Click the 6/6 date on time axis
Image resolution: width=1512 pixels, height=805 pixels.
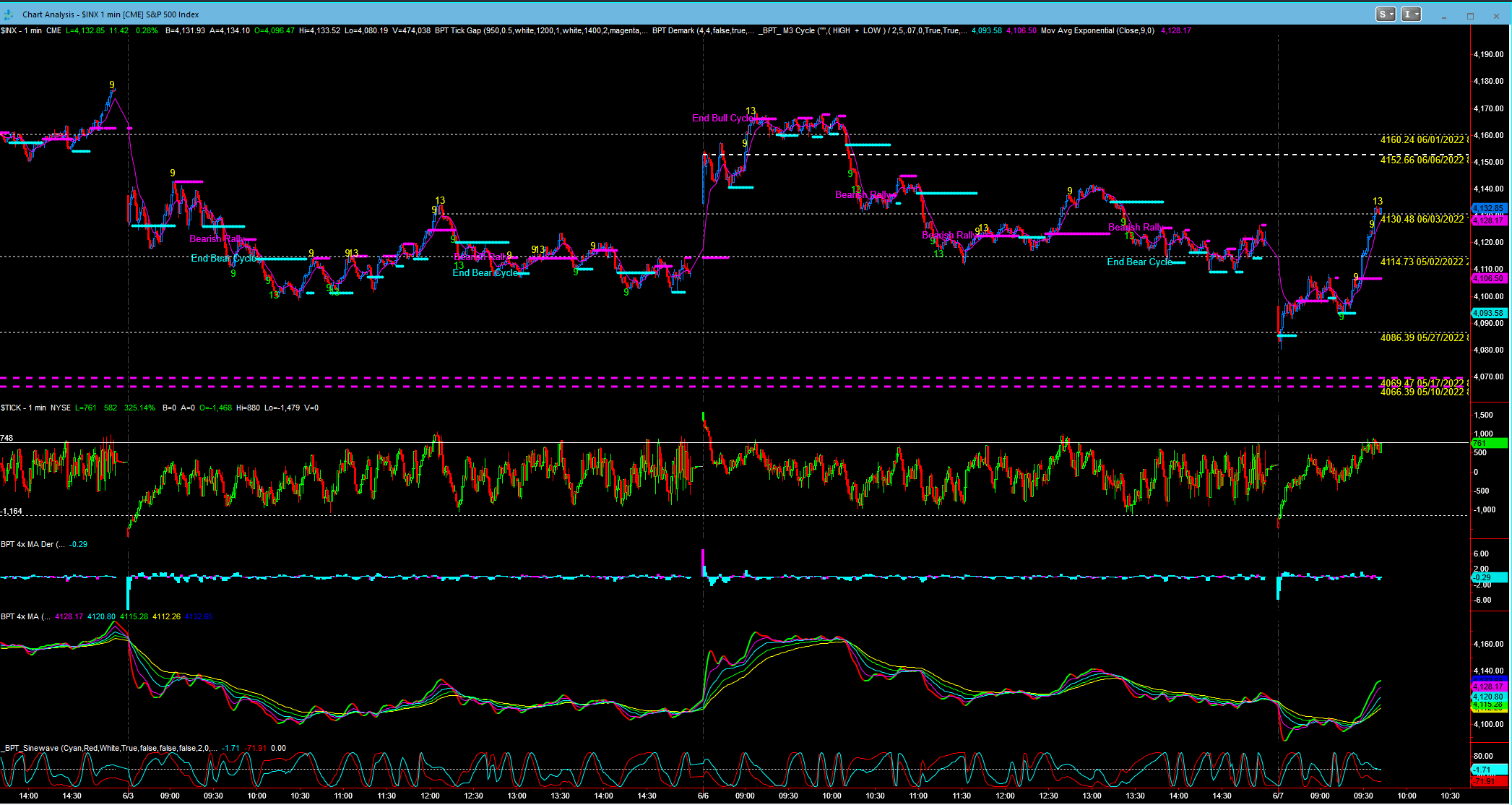[x=703, y=796]
